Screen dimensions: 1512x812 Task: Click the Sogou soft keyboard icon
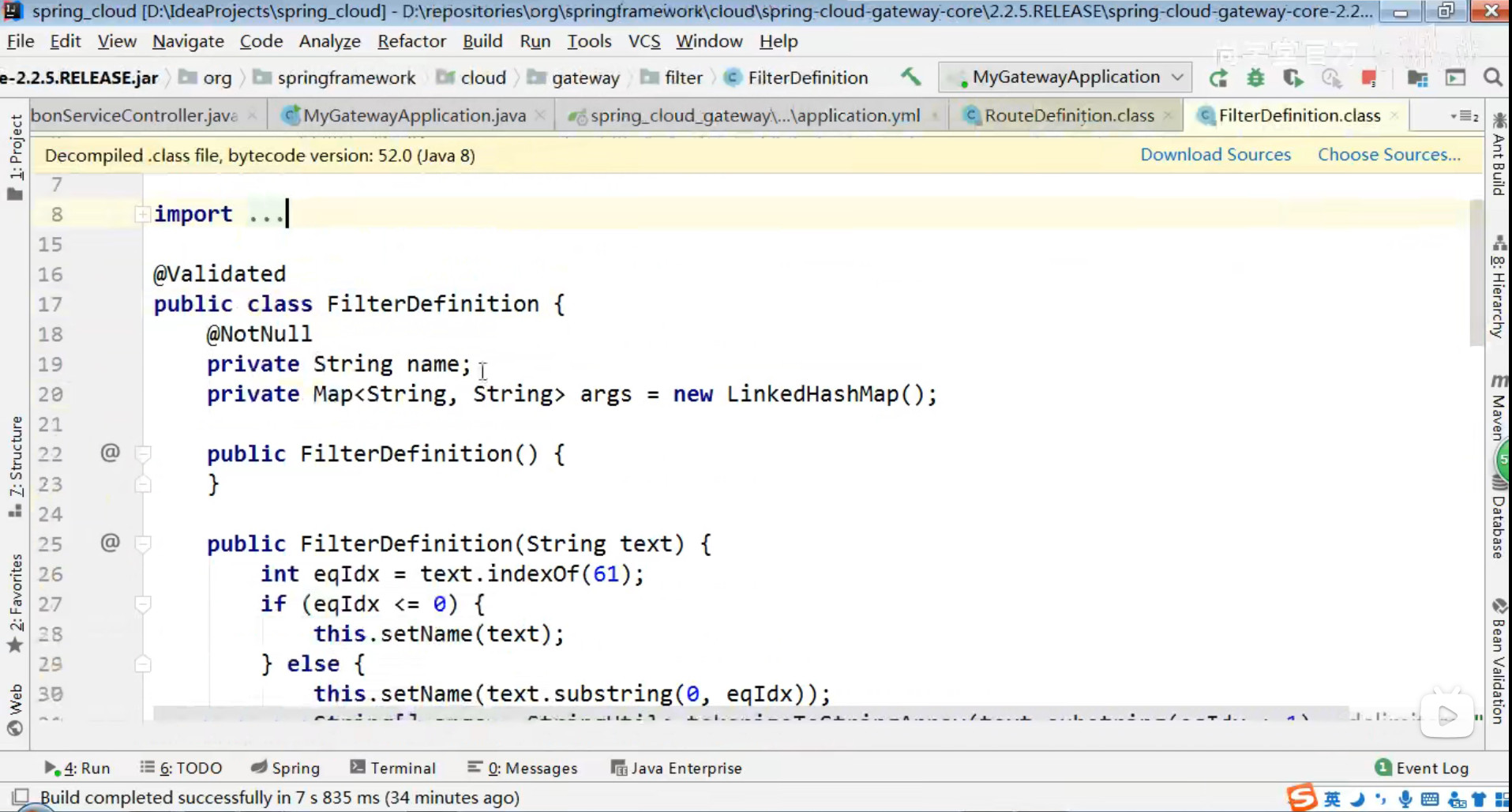point(1430,799)
